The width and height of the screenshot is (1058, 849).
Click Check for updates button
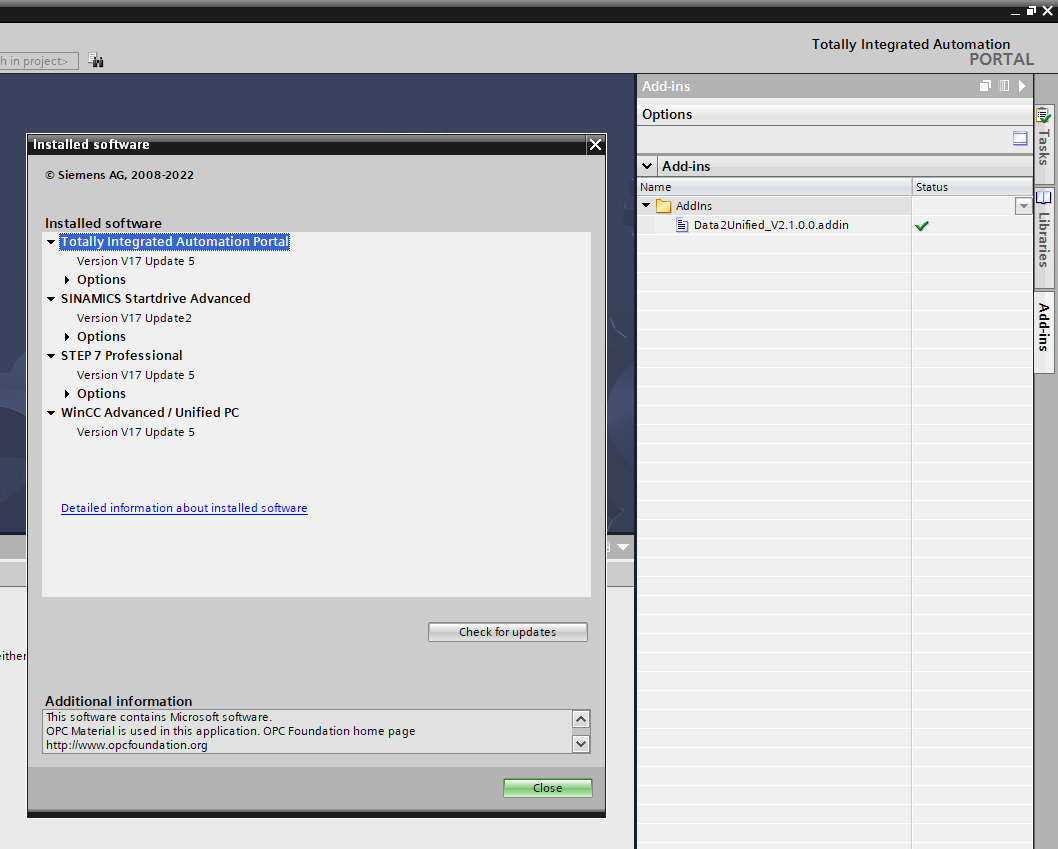point(507,632)
